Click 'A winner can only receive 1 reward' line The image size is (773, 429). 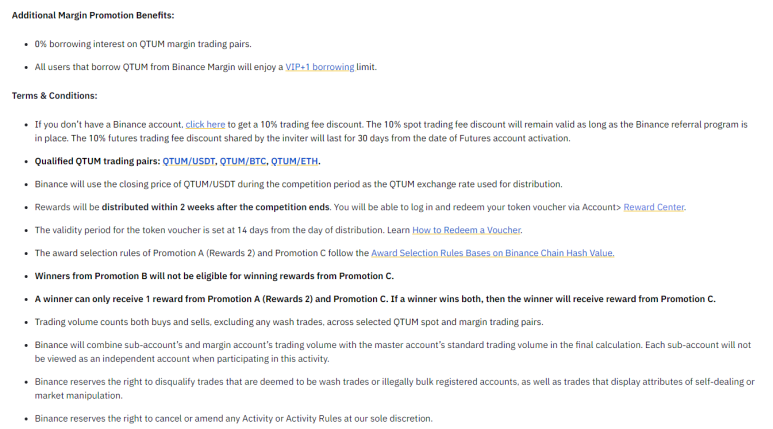tap(375, 299)
